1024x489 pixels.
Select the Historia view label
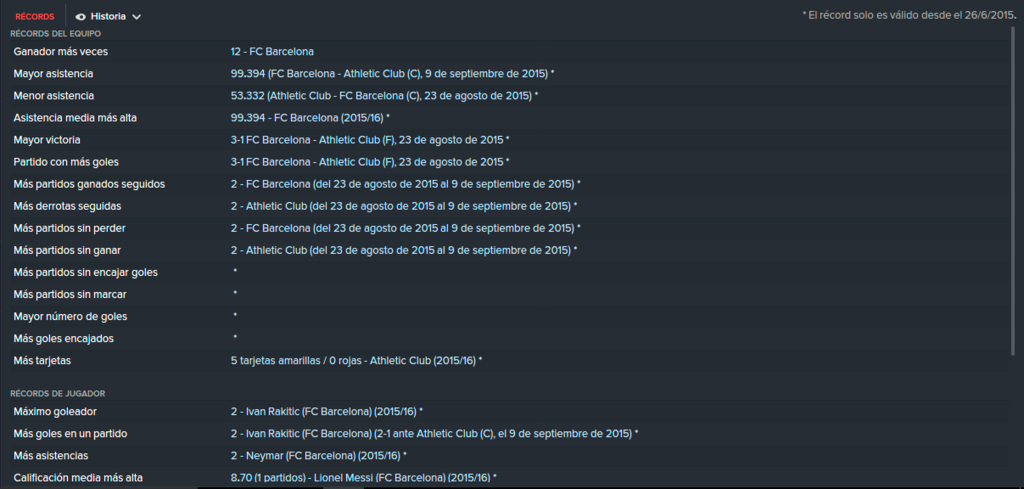click(108, 17)
